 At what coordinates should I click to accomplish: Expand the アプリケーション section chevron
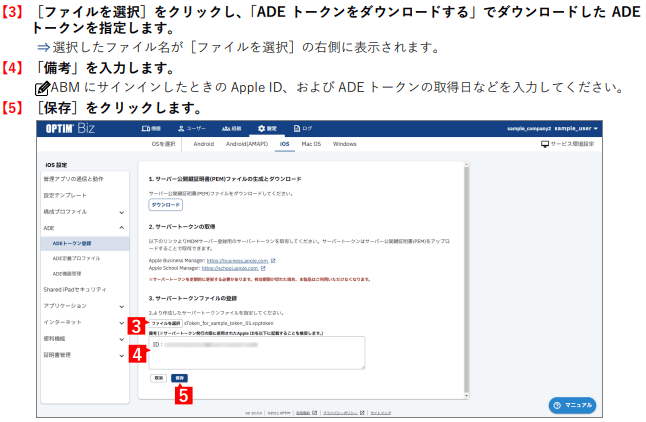122,307
